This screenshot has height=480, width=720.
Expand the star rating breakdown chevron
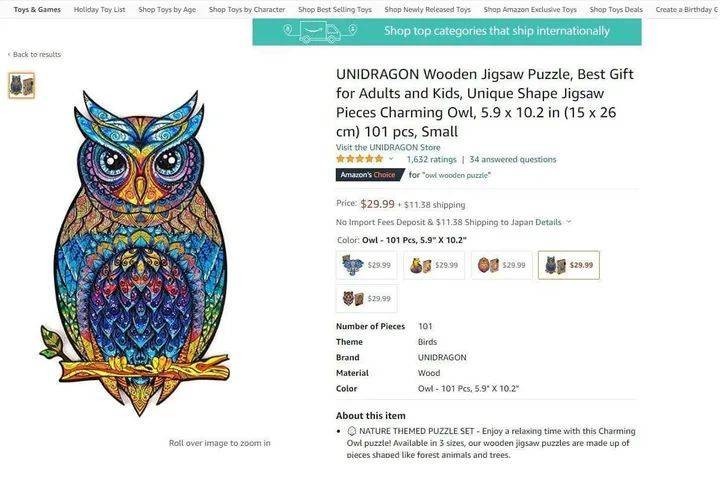point(391,159)
